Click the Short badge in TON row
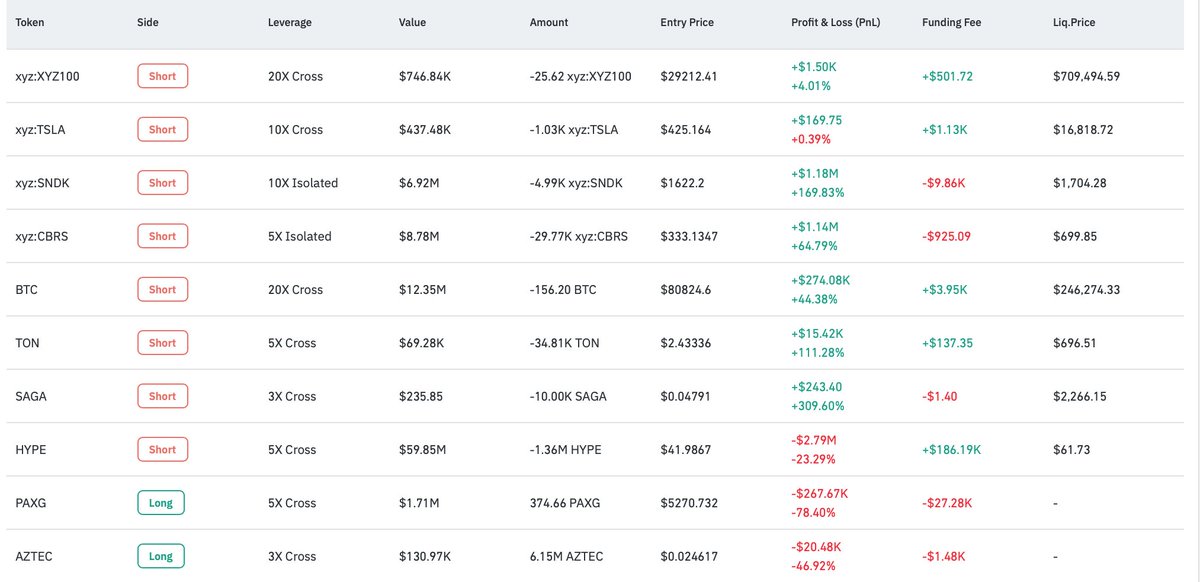The width and height of the screenshot is (1200, 582). pyautogui.click(x=162, y=343)
